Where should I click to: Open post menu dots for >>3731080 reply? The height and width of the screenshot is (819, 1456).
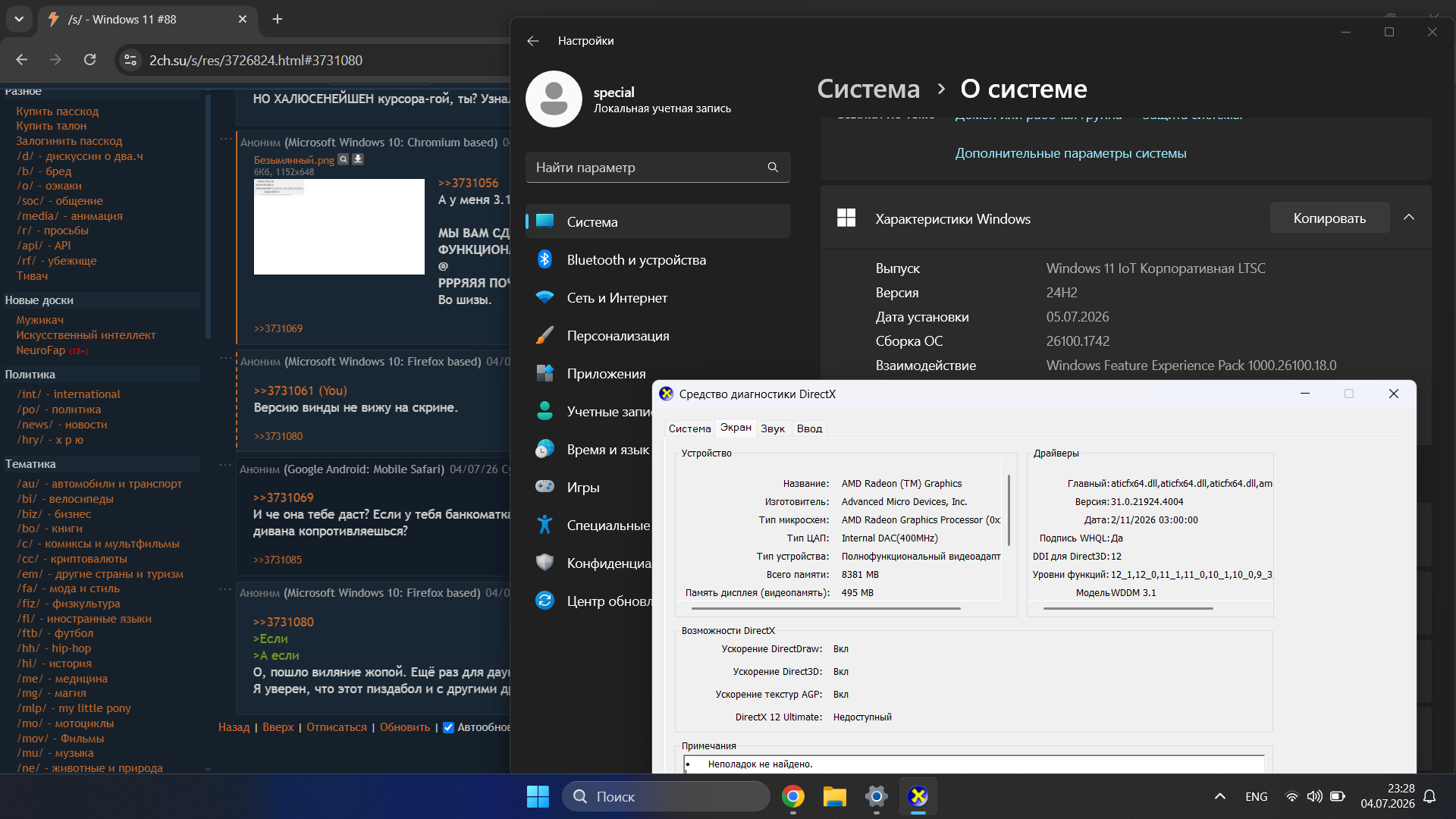[x=226, y=588]
